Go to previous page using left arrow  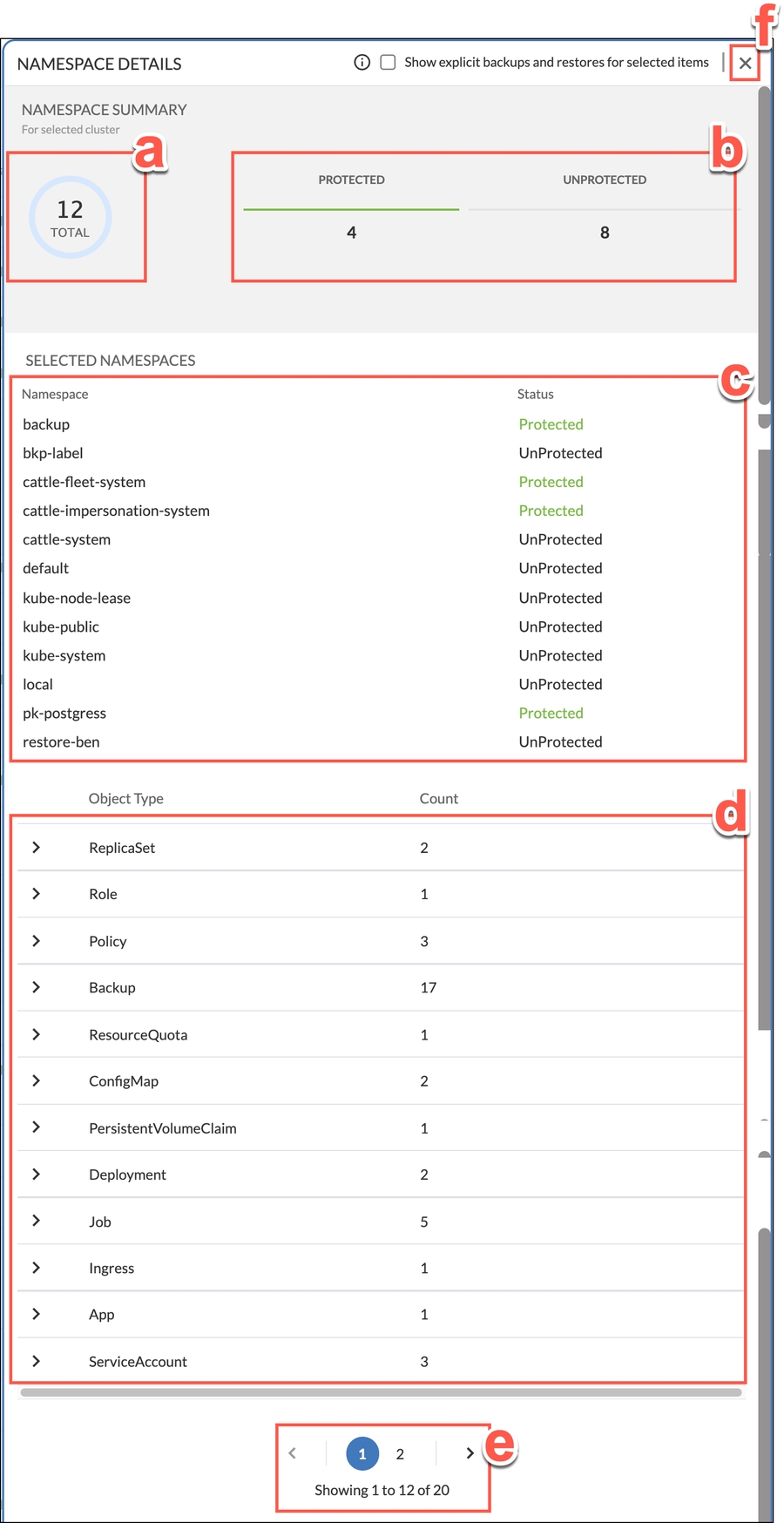pos(293,1453)
